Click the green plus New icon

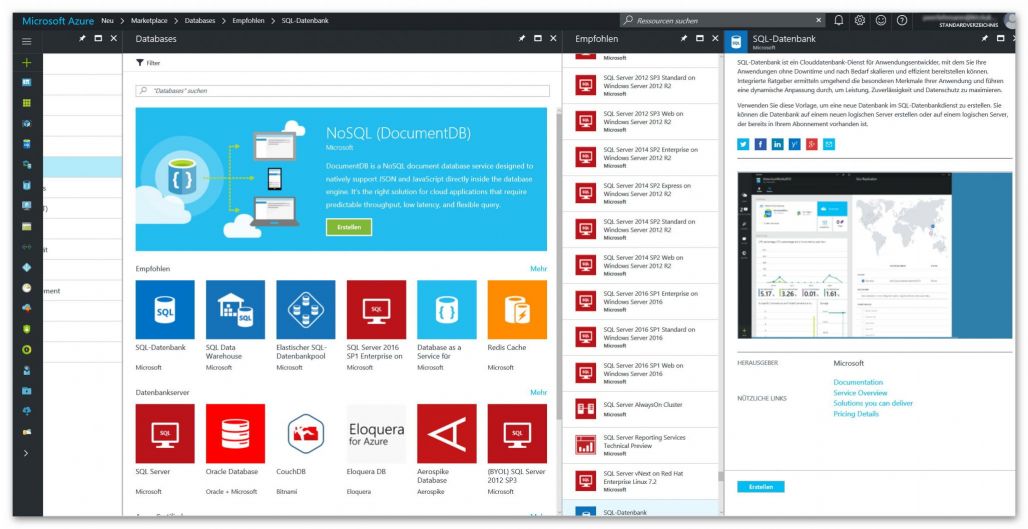tap(27, 62)
